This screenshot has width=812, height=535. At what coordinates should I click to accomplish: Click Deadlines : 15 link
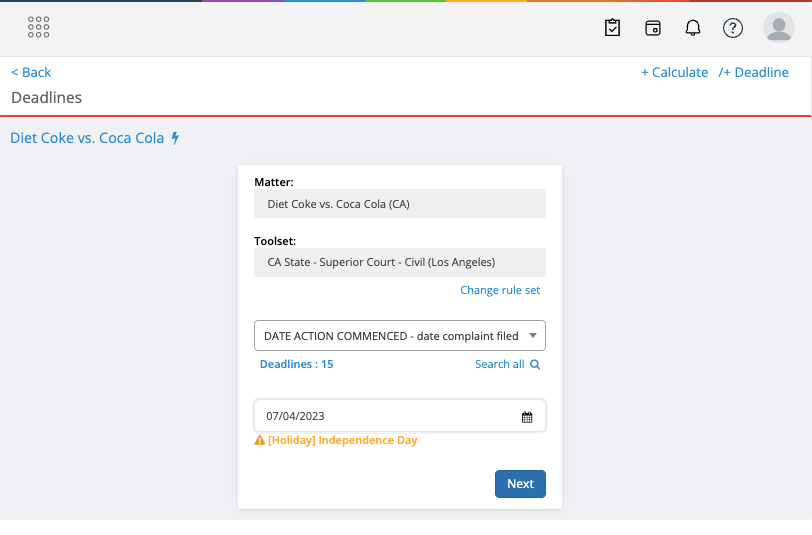(x=296, y=364)
